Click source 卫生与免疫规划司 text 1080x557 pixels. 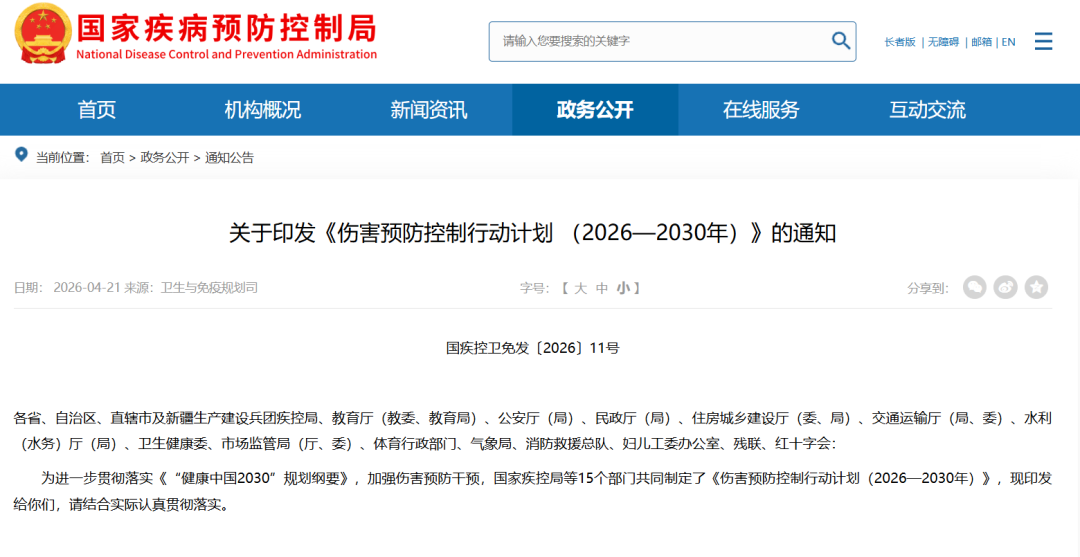(x=209, y=288)
